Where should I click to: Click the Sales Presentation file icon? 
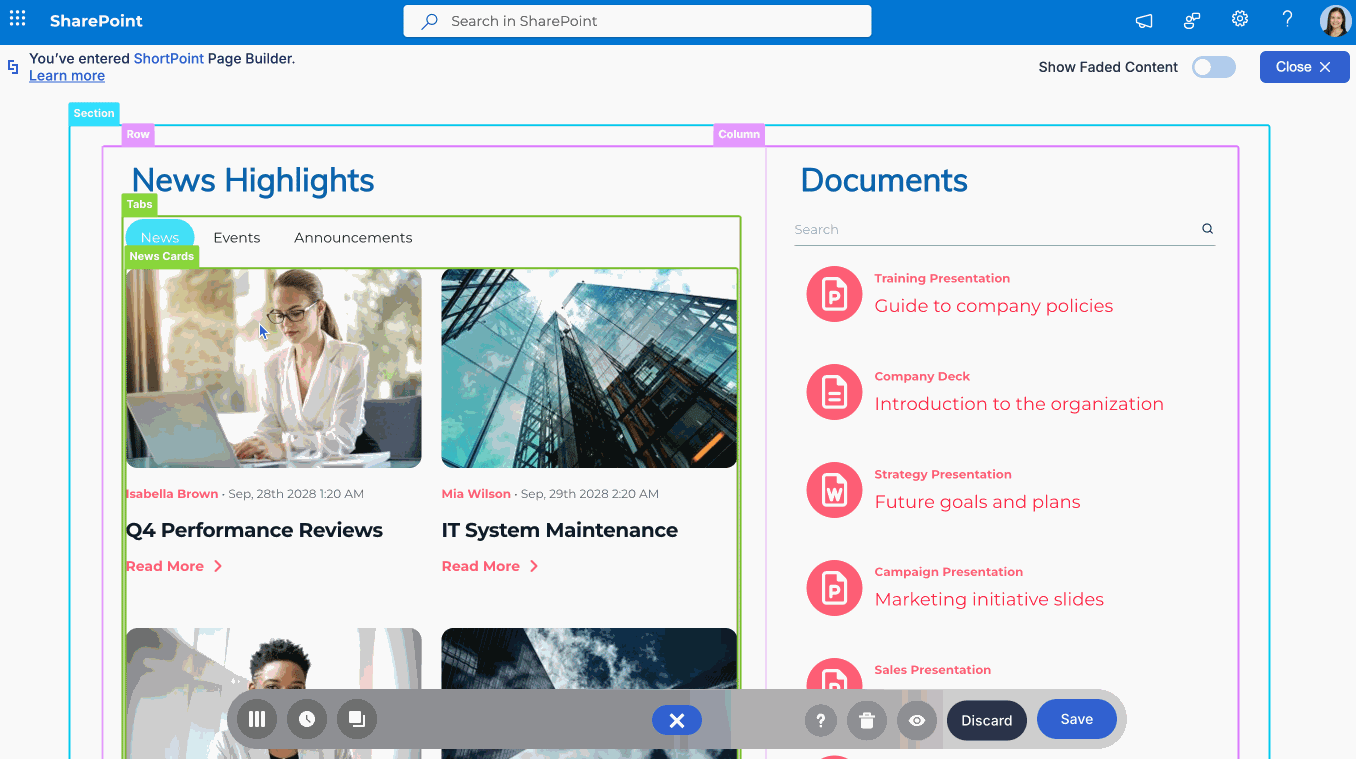(x=834, y=675)
